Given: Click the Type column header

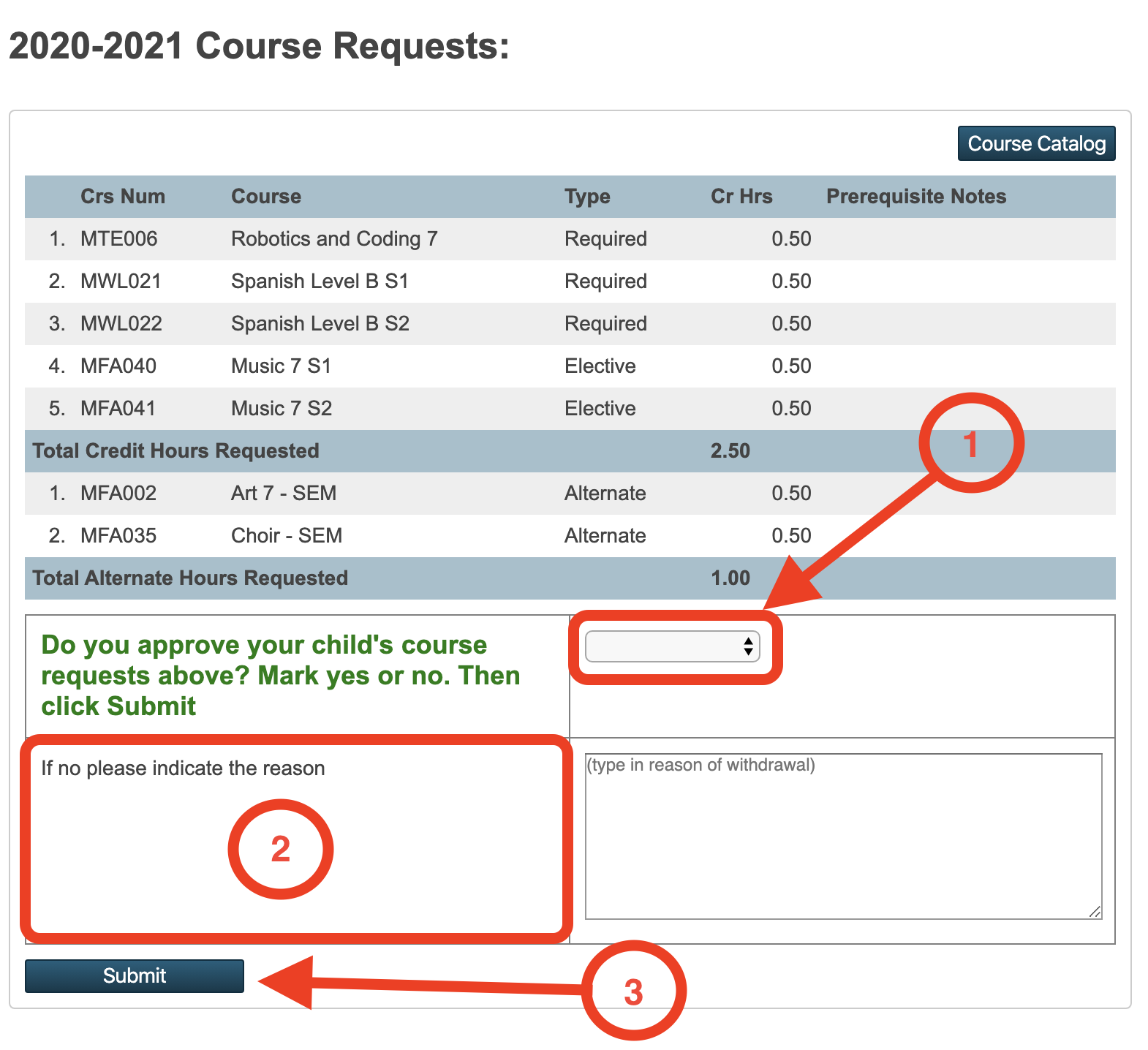Looking at the screenshot, I should pos(586,197).
